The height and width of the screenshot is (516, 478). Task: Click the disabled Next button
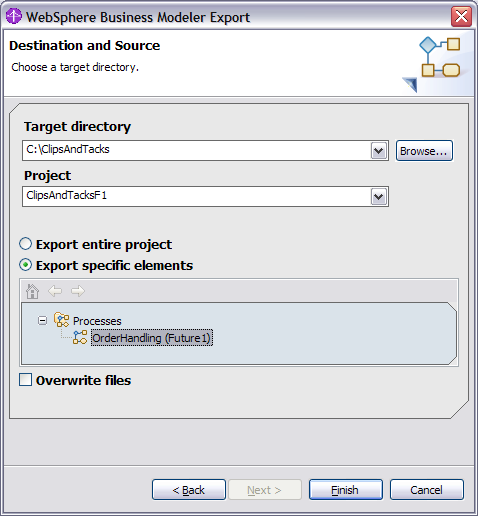[265, 490]
